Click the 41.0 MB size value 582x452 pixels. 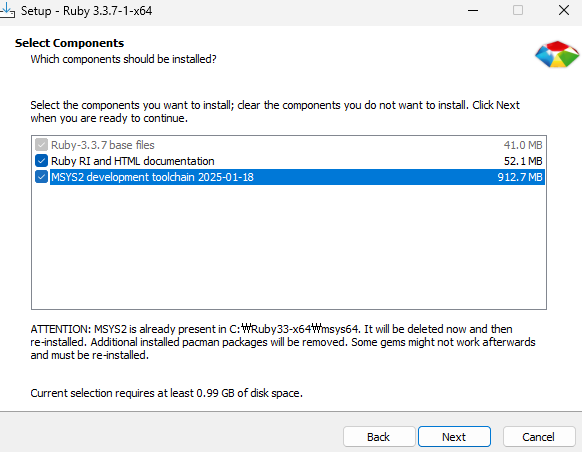point(523,145)
